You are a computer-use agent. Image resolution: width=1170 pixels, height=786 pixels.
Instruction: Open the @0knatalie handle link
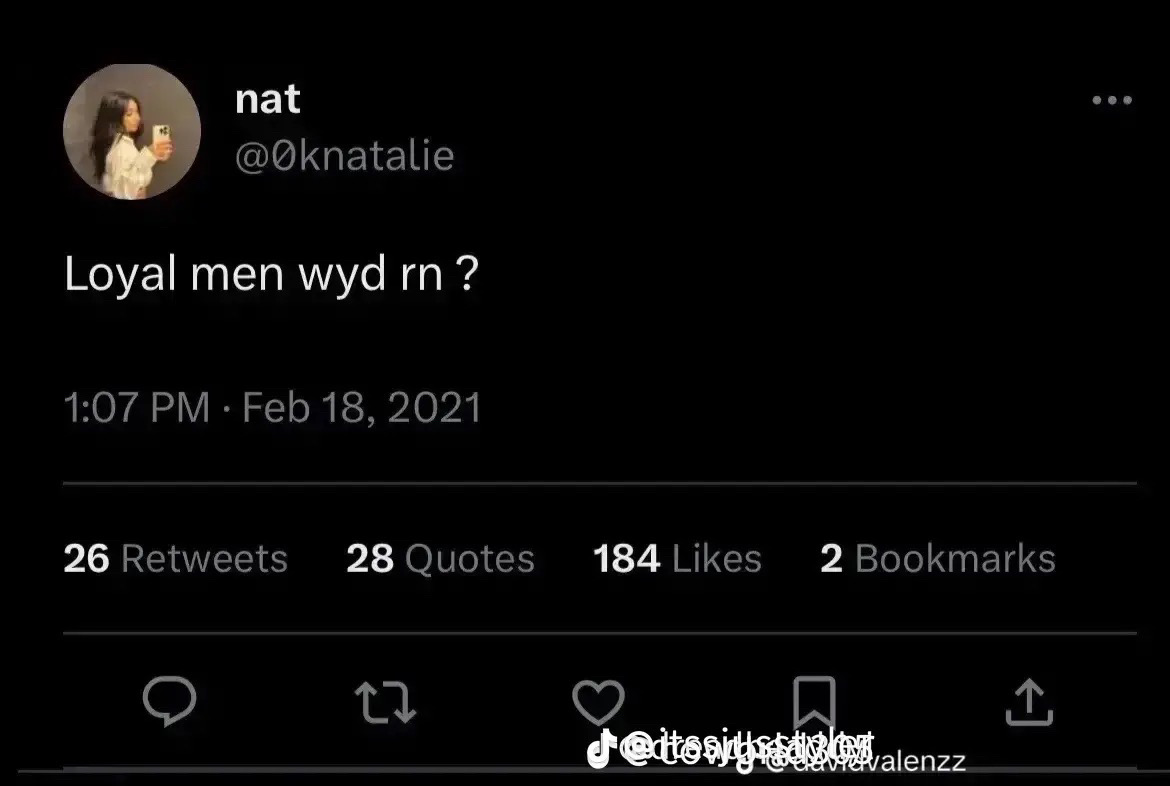(x=345, y=156)
